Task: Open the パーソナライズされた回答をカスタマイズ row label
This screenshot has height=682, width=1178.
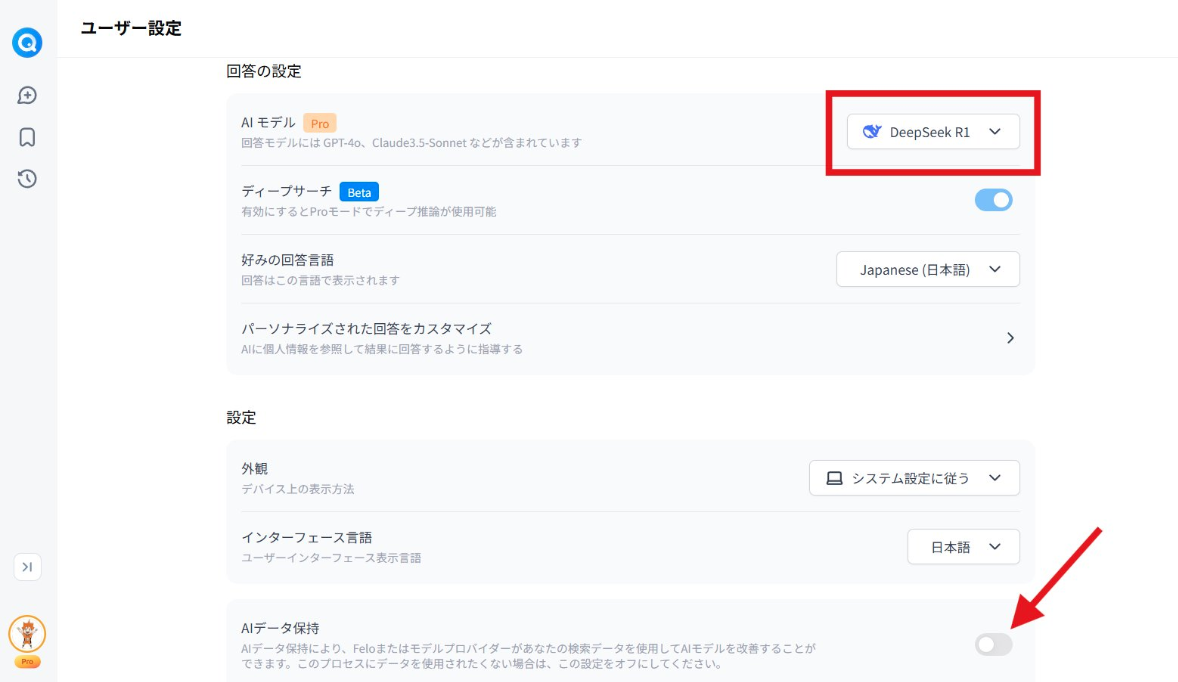Action: coord(366,329)
